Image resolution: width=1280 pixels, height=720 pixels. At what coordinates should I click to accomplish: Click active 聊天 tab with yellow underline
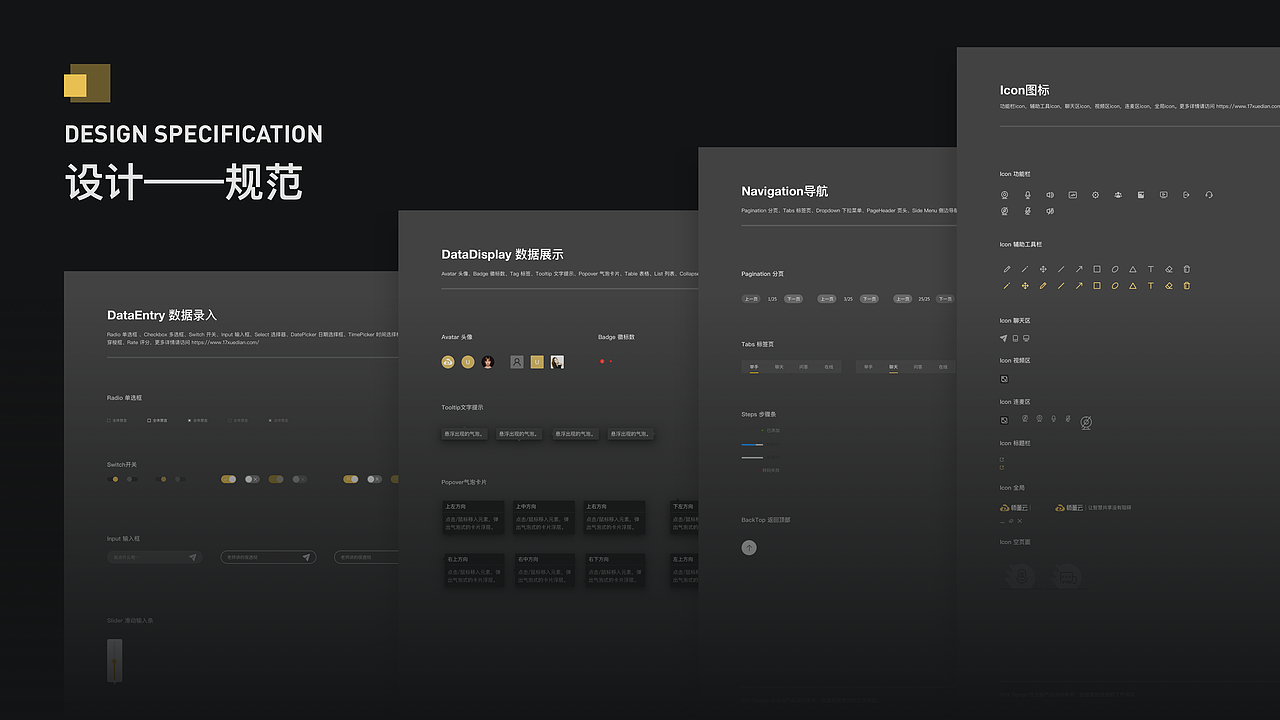click(893, 367)
